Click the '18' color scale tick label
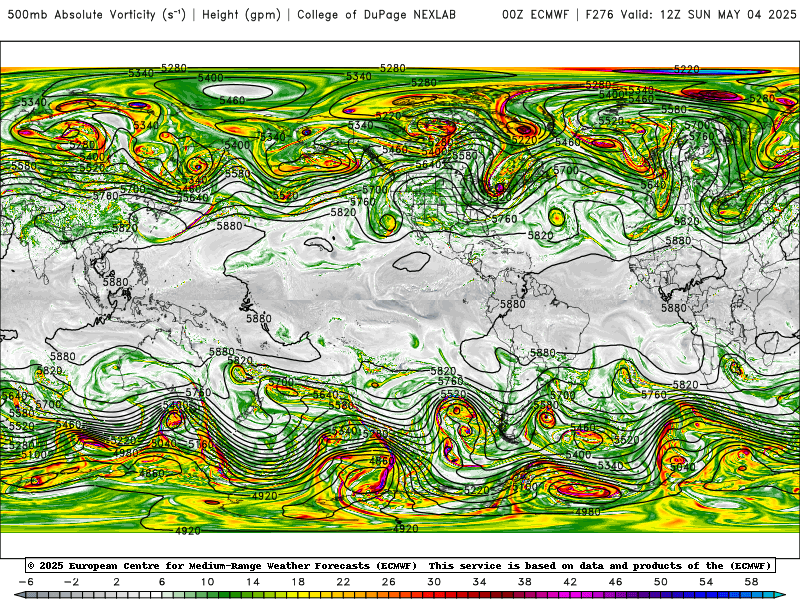Screen dimensions: 800x600 point(298,582)
